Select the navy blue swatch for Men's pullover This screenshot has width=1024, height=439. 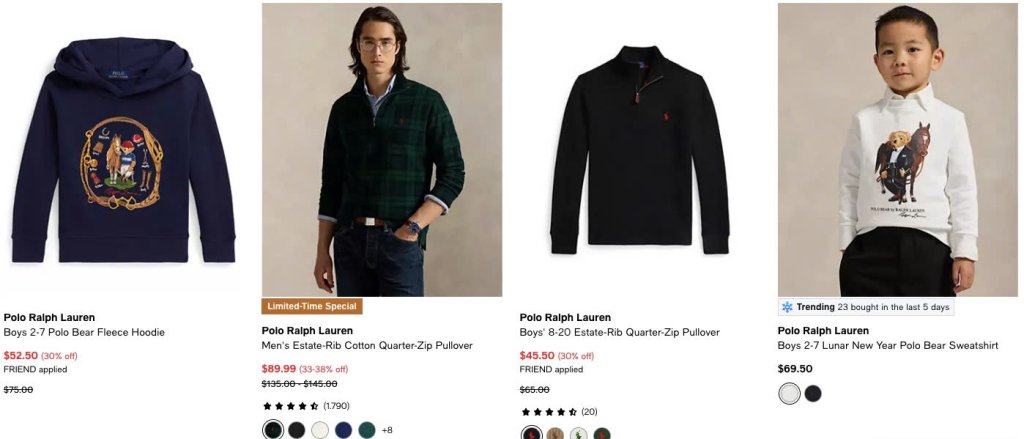coord(344,430)
